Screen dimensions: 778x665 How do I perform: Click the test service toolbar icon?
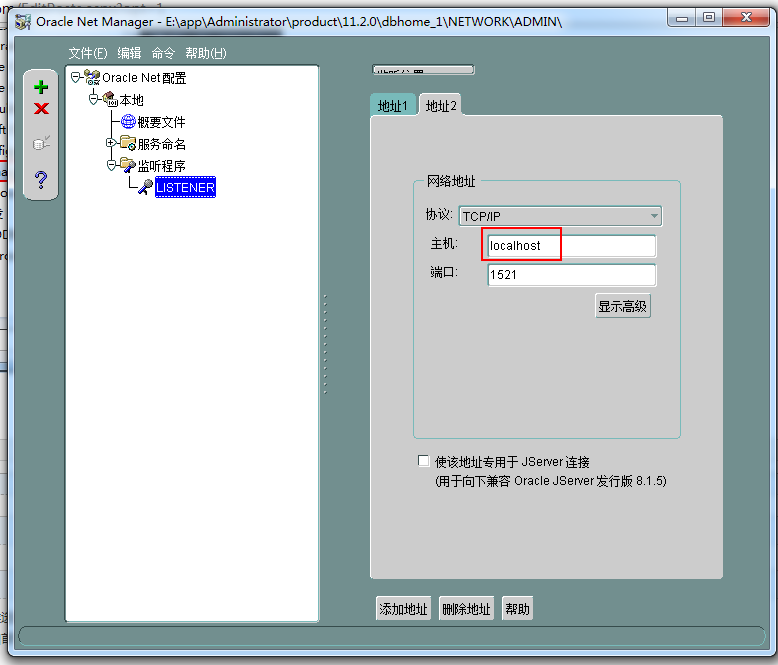tap(41, 143)
